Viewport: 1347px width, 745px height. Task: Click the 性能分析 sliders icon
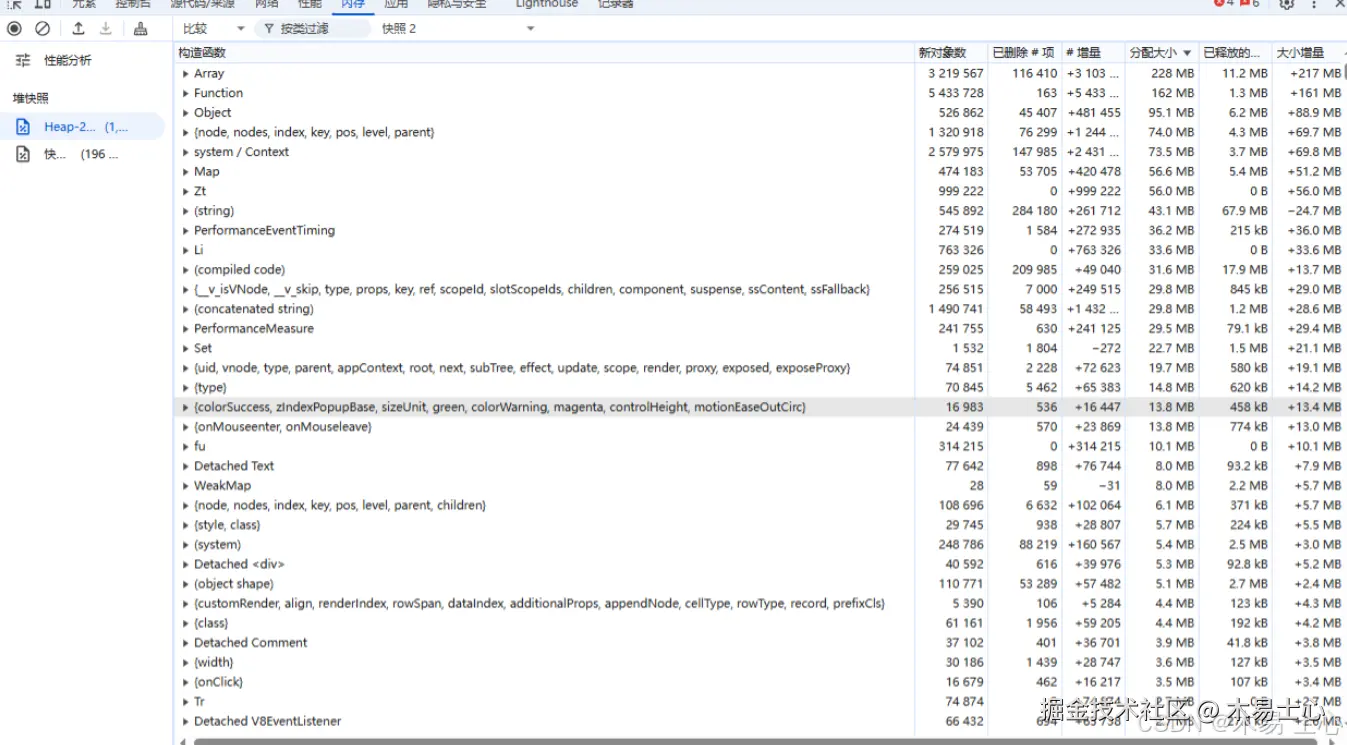[x=23, y=61]
